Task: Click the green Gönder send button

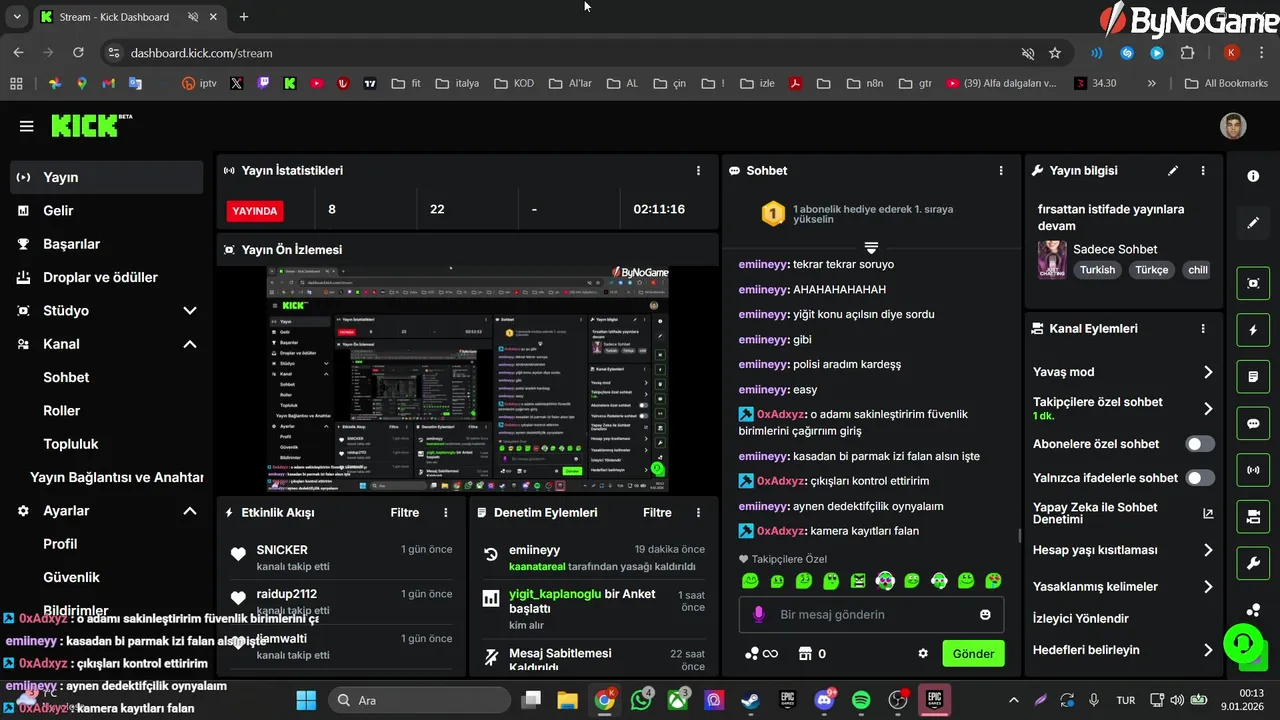Action: pyautogui.click(x=973, y=654)
